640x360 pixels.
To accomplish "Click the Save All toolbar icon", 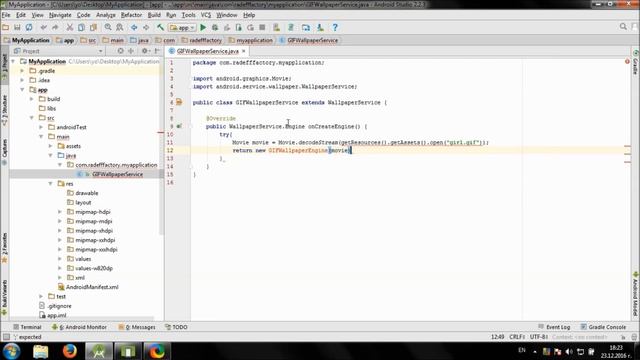I will tap(17, 27).
